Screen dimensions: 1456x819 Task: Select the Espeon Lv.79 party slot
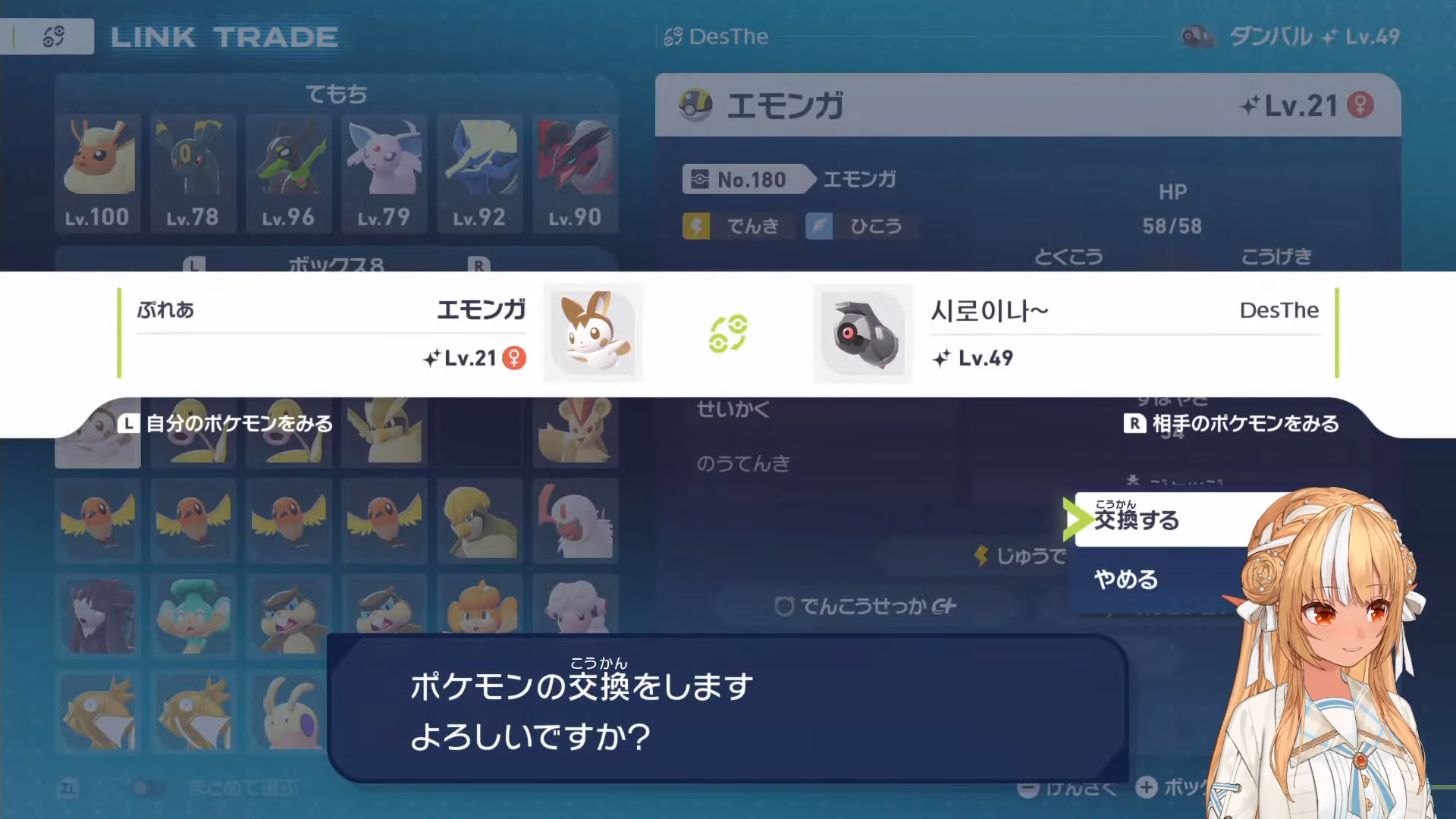point(384,174)
